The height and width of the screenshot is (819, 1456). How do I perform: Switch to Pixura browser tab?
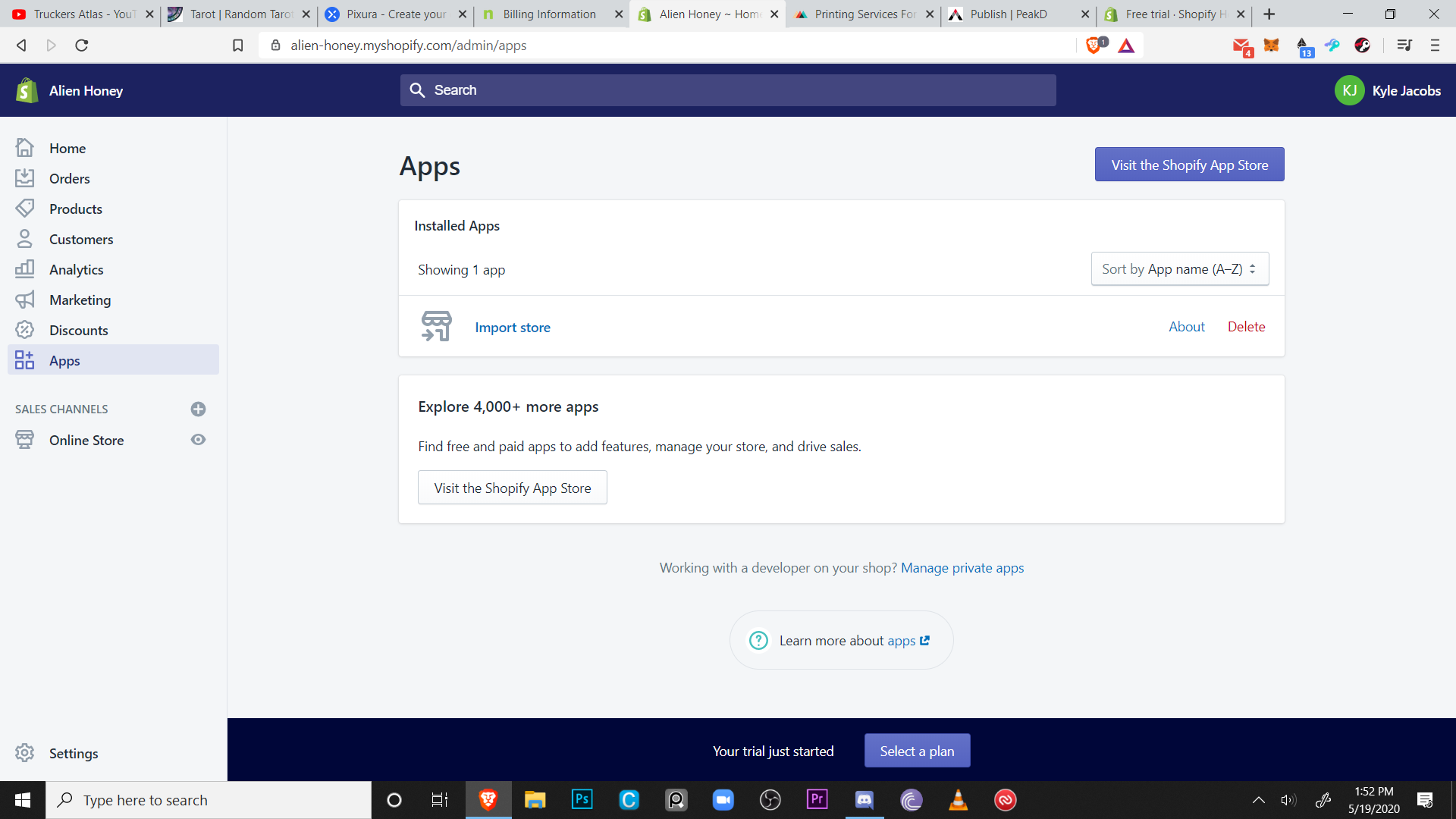(x=394, y=14)
